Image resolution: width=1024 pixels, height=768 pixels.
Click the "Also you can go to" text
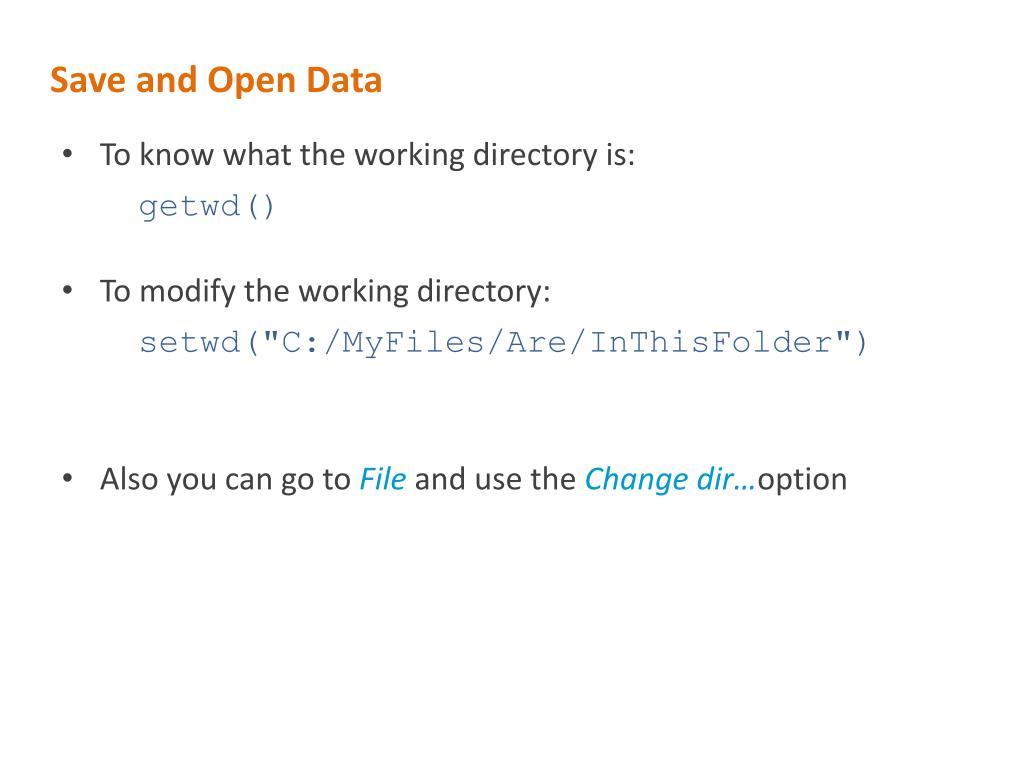[225, 479]
